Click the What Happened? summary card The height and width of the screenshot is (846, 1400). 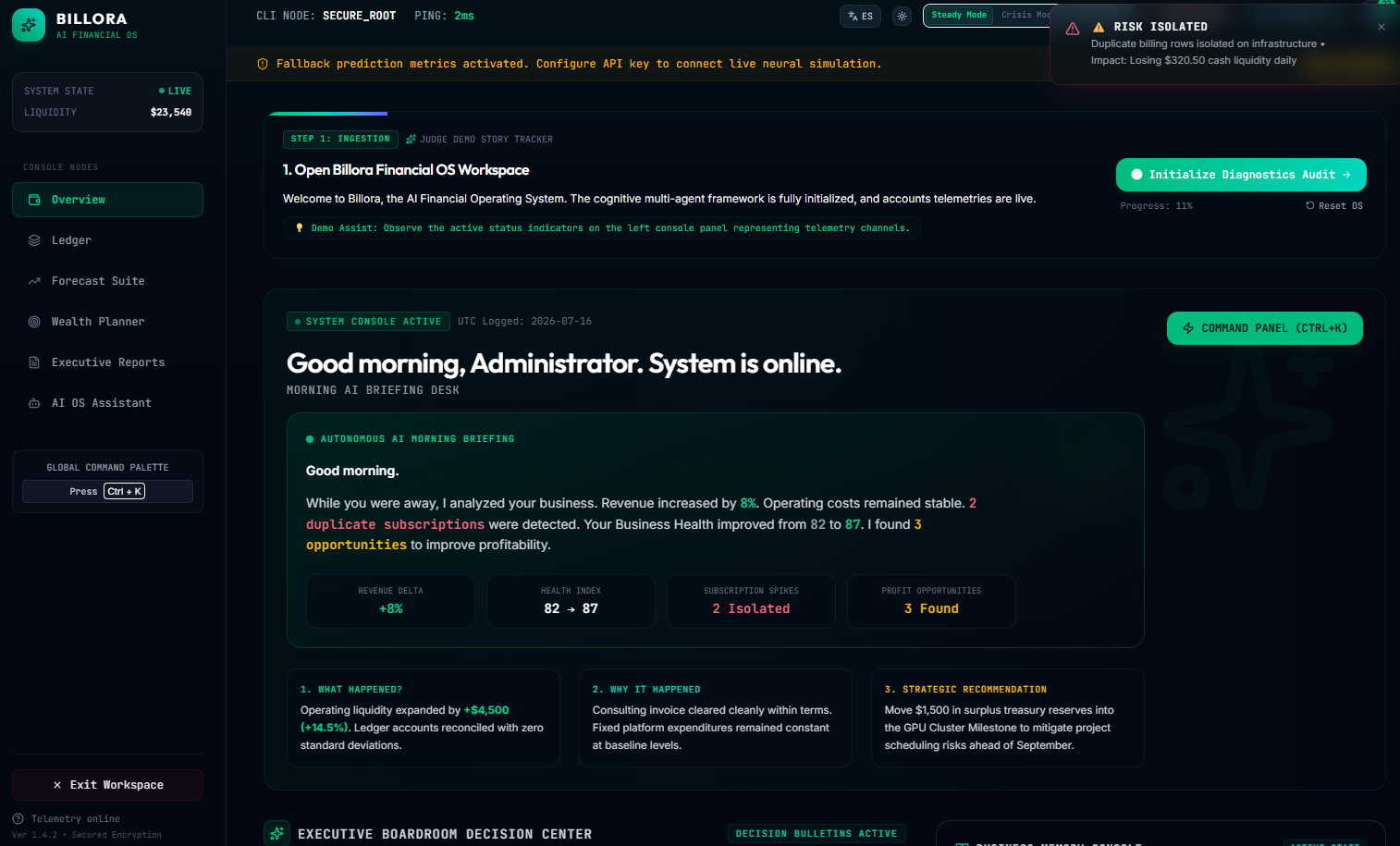point(424,717)
